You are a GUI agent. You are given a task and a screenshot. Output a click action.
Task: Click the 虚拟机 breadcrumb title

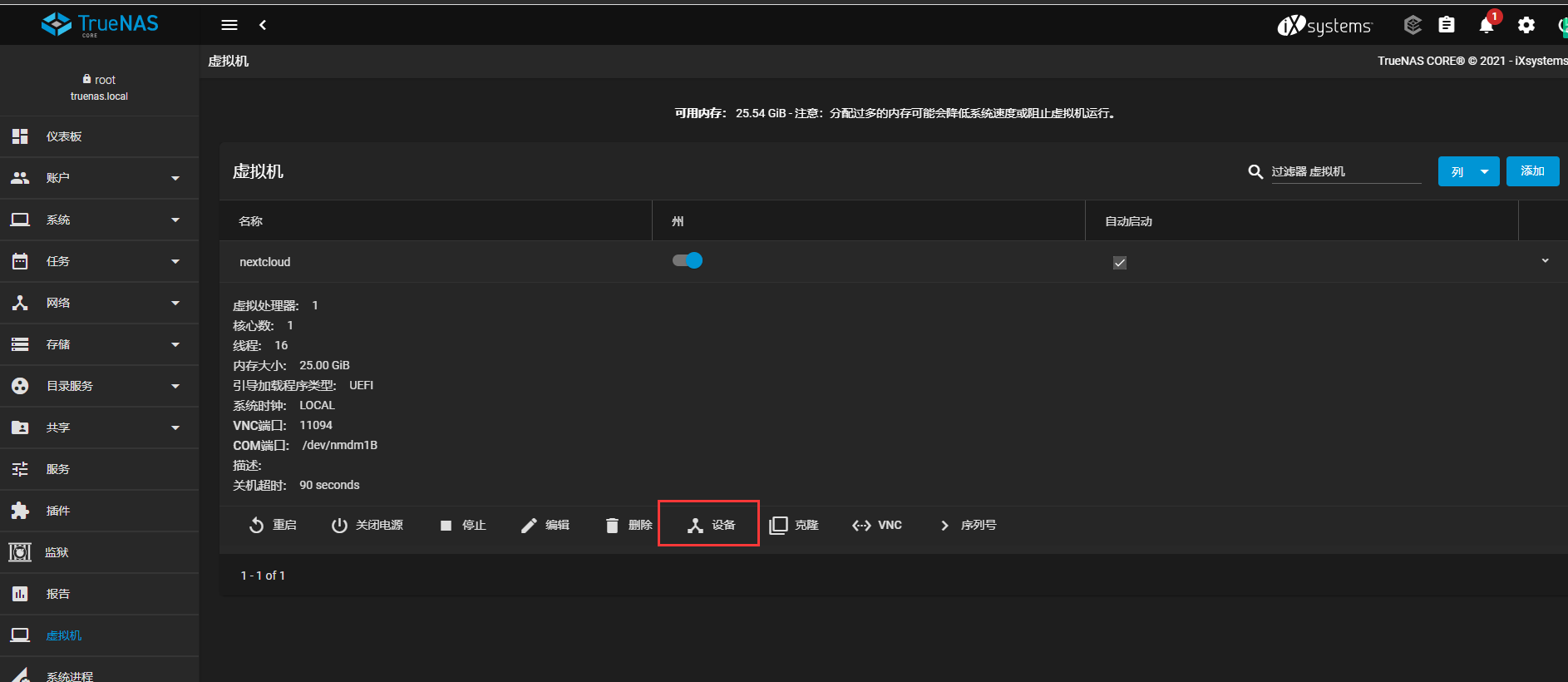[x=229, y=61]
